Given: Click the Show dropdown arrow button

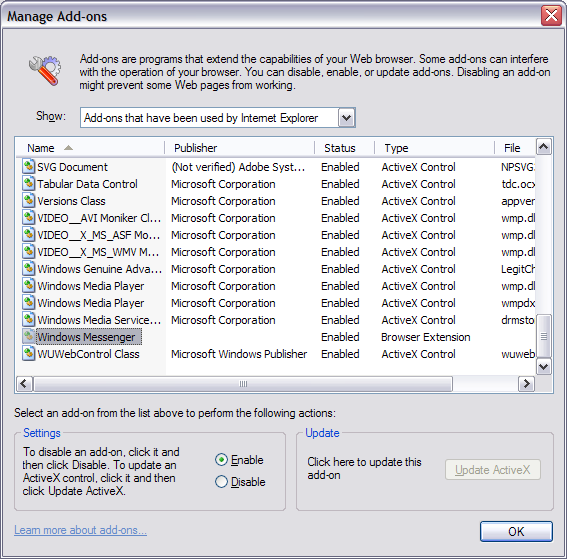Looking at the screenshot, I should pyautogui.click(x=346, y=118).
